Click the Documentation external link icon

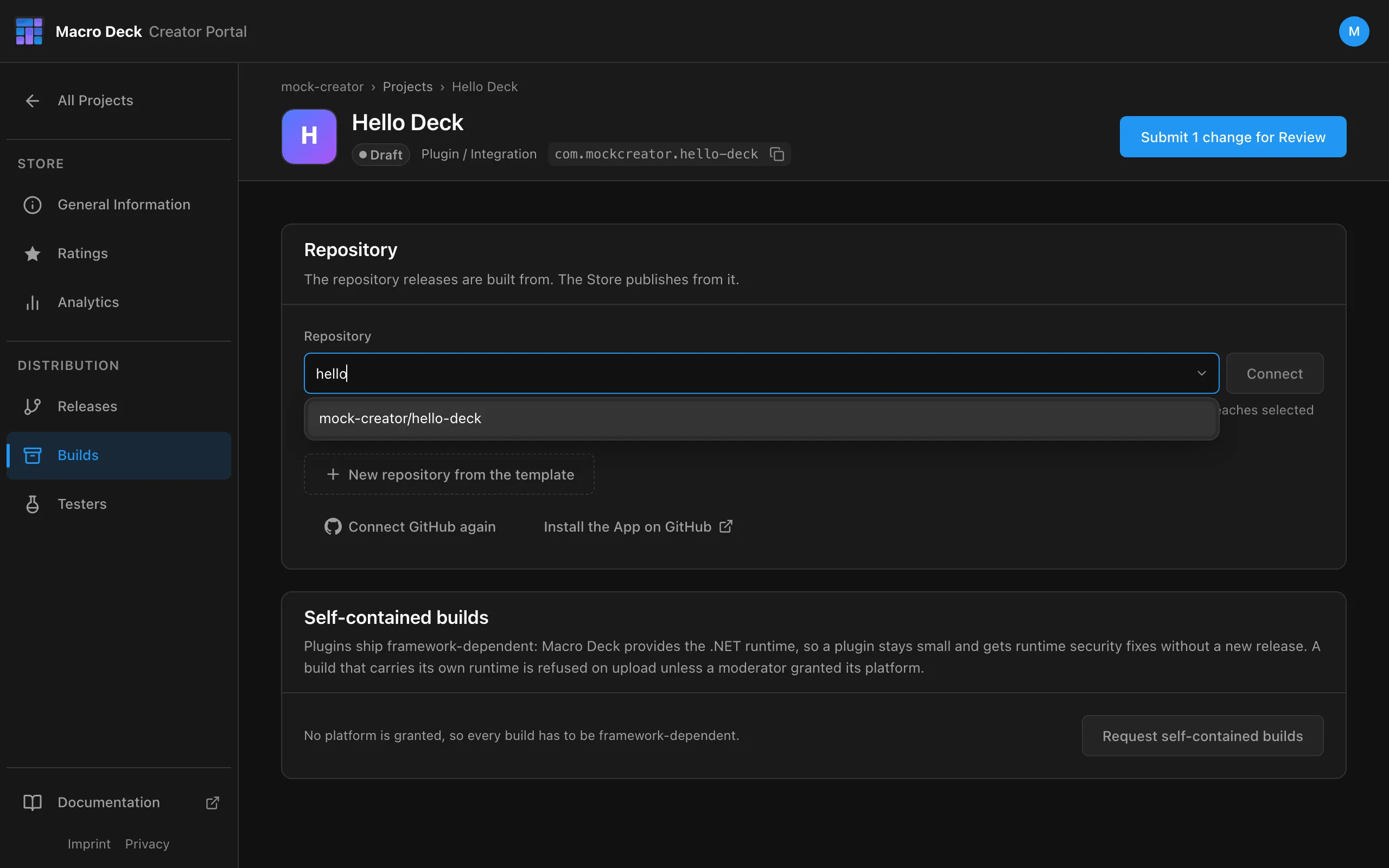tap(212, 802)
